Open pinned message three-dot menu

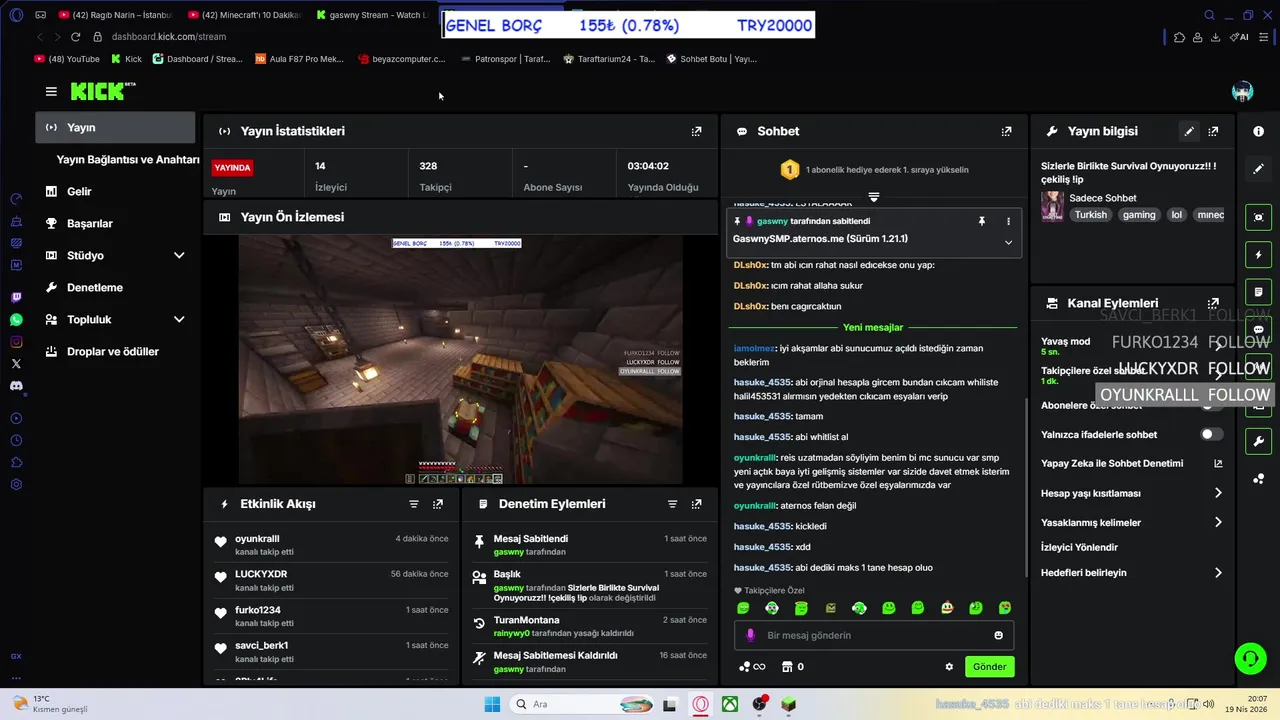(1008, 221)
